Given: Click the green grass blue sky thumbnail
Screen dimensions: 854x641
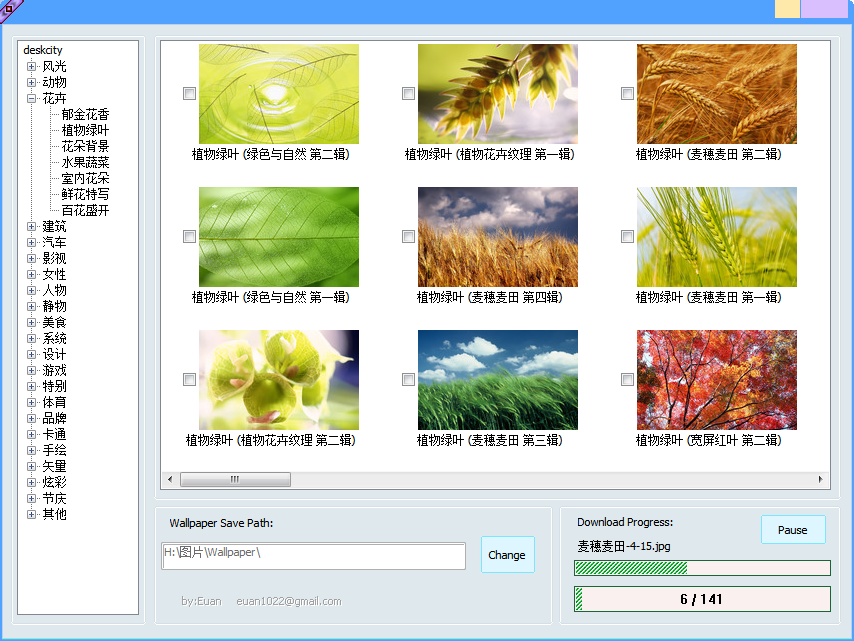Looking at the screenshot, I should tap(497, 379).
